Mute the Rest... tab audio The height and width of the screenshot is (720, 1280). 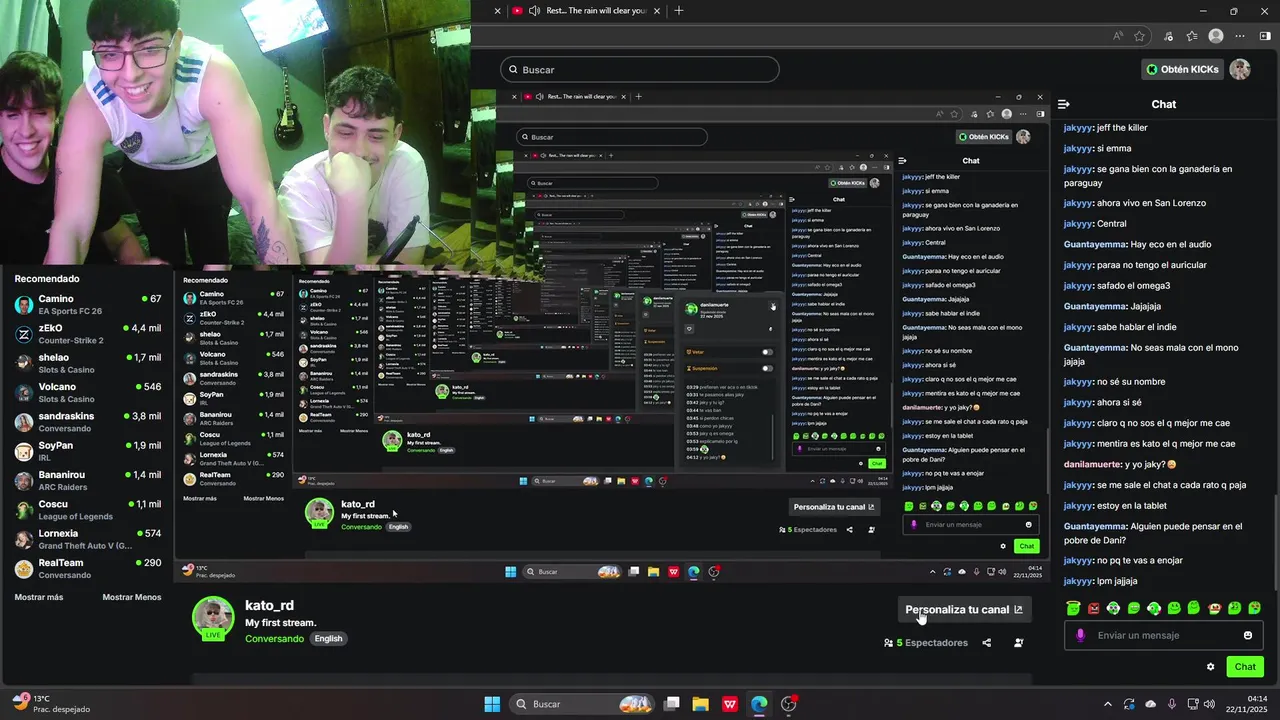click(x=535, y=11)
